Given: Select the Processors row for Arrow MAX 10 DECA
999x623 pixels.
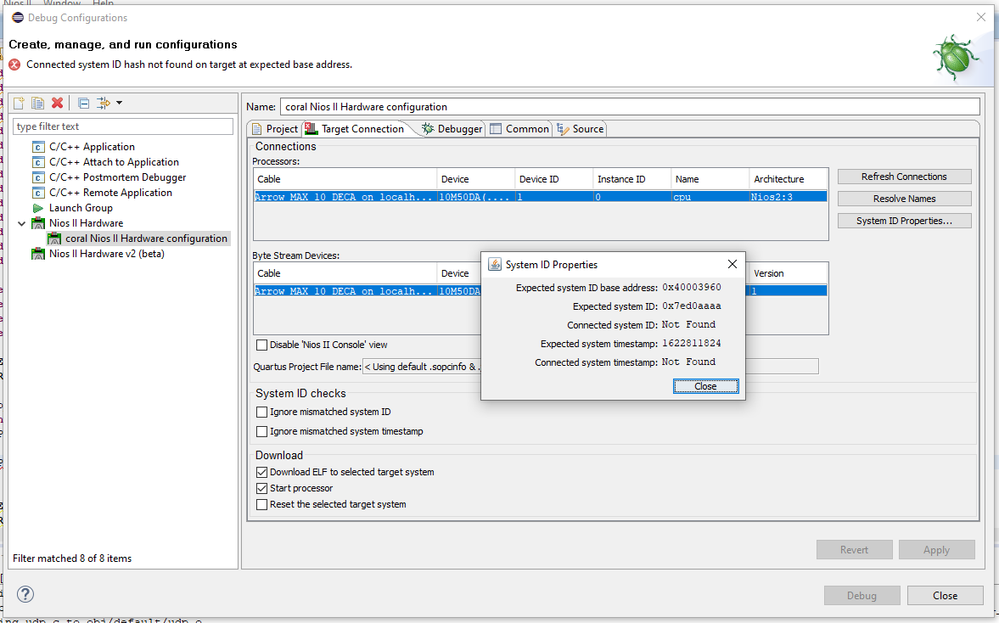Looking at the screenshot, I should pyautogui.click(x=540, y=197).
